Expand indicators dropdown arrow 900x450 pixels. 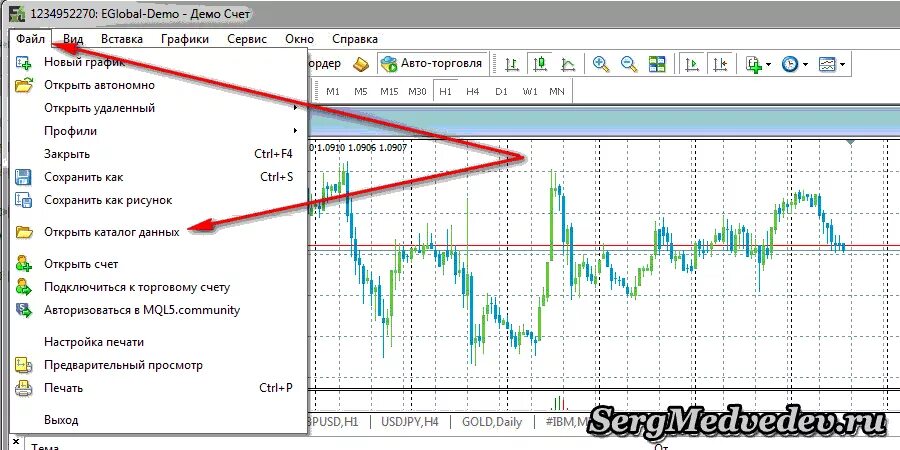click(x=769, y=64)
